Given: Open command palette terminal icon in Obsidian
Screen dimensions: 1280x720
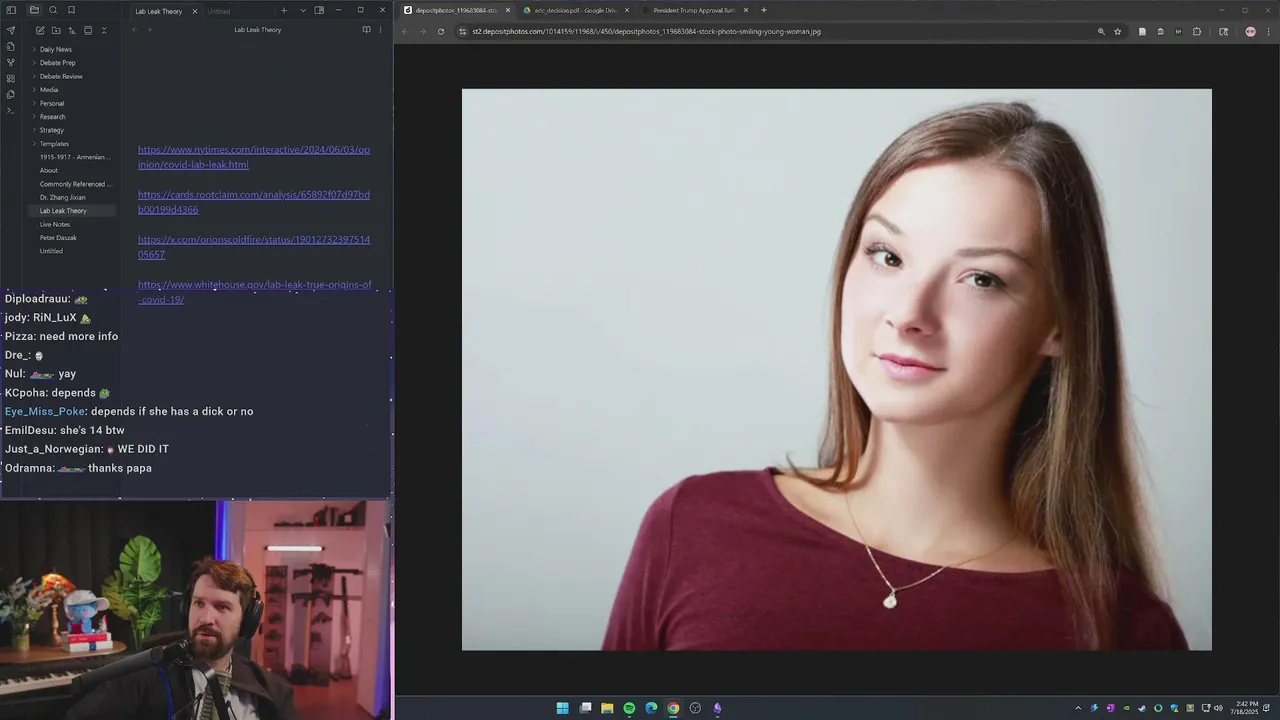Looking at the screenshot, I should click(11, 110).
